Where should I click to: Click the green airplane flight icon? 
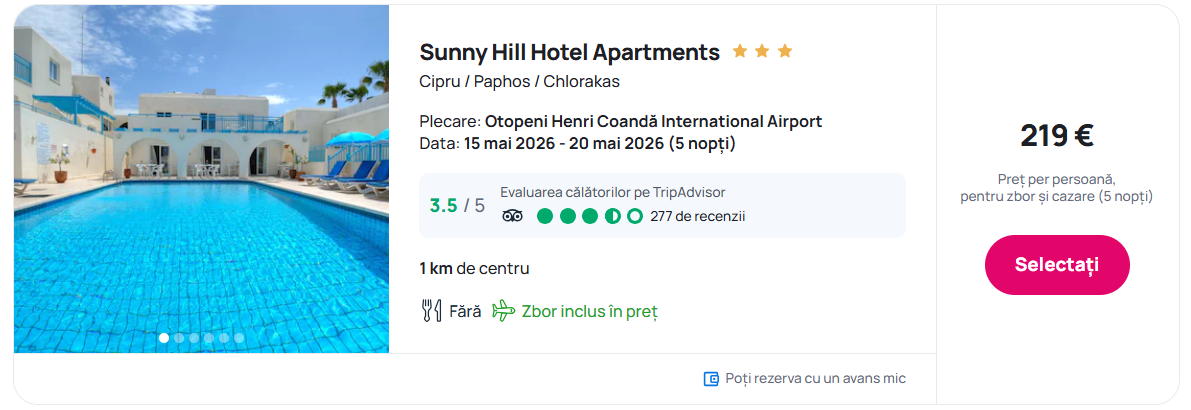(x=503, y=311)
